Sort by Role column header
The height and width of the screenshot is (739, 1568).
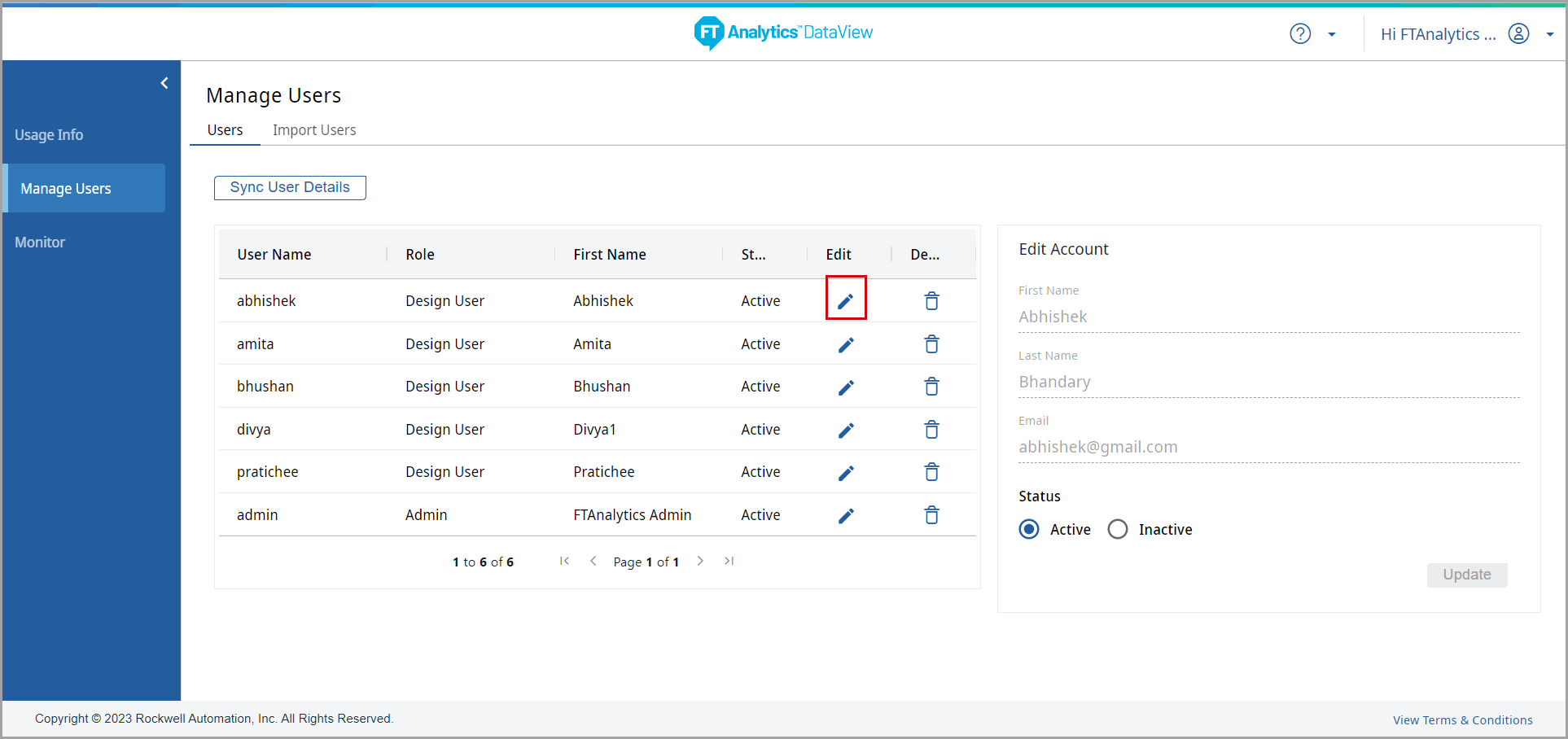(x=420, y=255)
